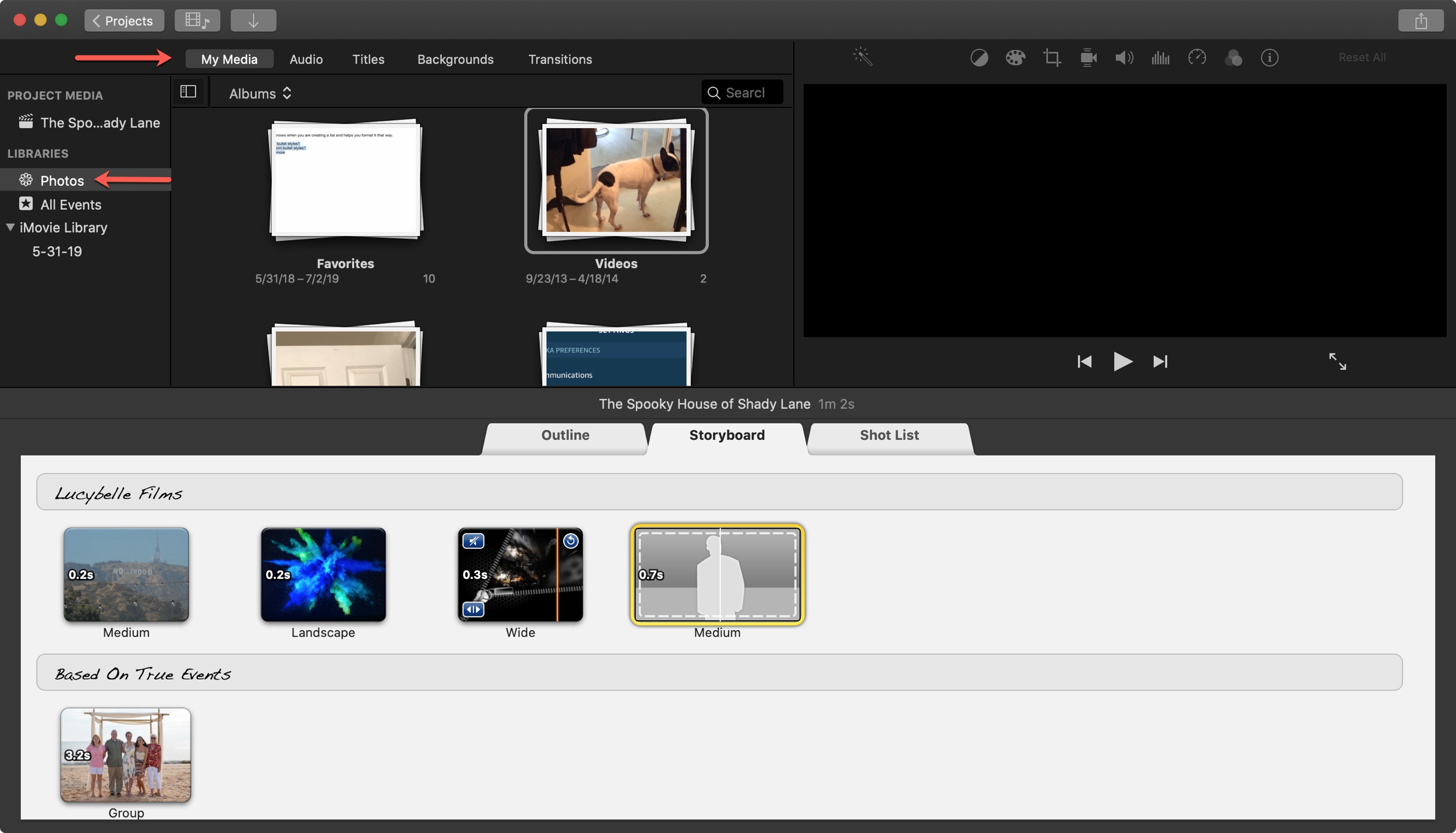The height and width of the screenshot is (833, 1456).
Task: Go back to Projects
Action: (x=124, y=20)
